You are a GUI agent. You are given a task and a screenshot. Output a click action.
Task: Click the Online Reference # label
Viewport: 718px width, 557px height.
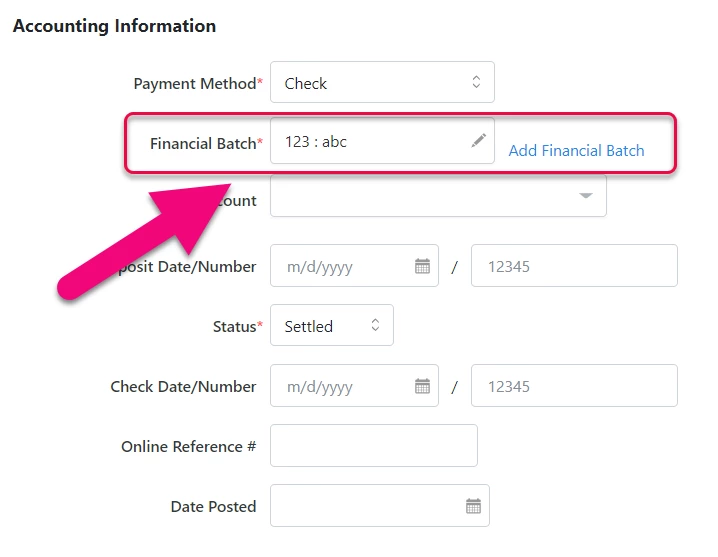189,447
